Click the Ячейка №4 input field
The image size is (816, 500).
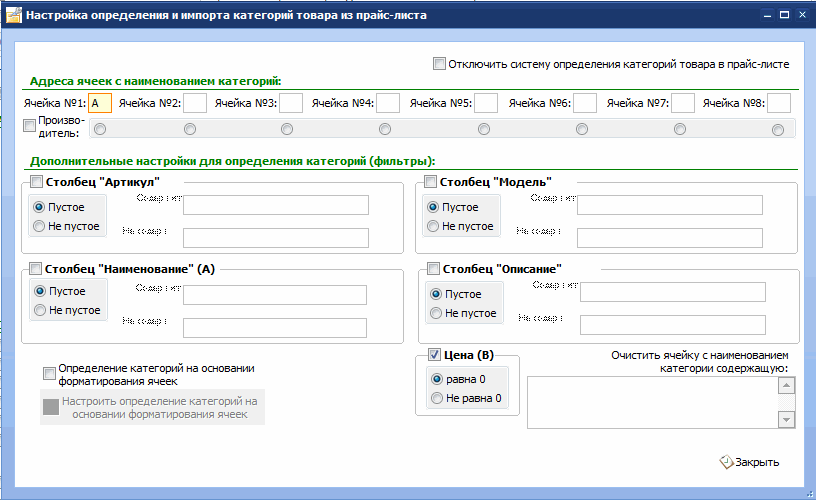(x=388, y=103)
